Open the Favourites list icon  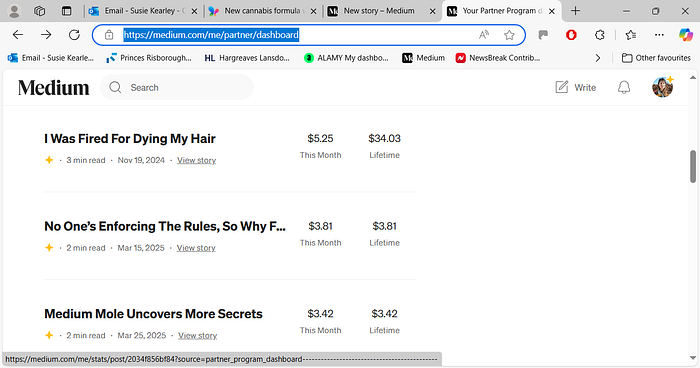pos(630,35)
